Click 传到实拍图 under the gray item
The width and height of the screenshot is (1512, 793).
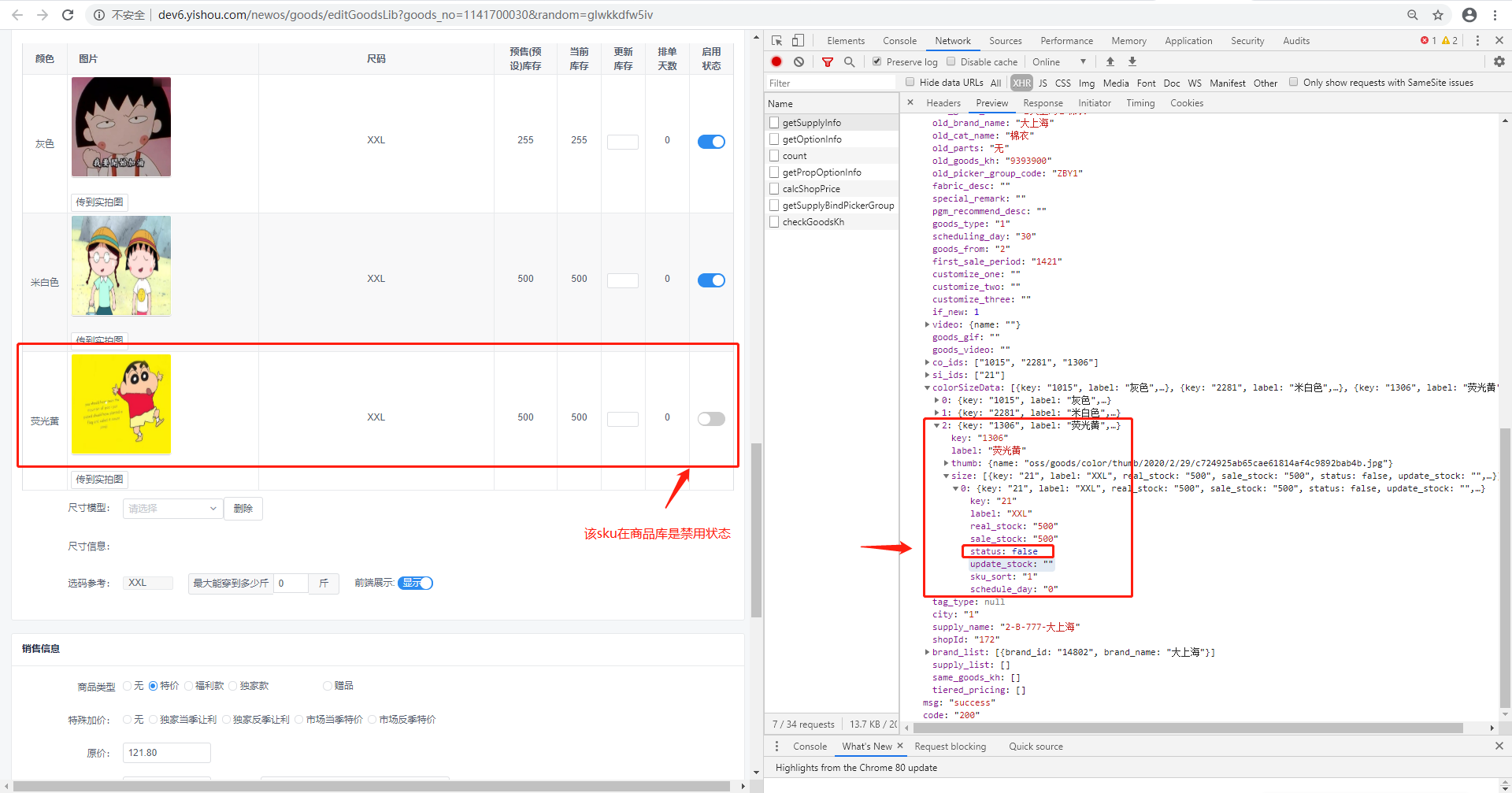(99, 202)
